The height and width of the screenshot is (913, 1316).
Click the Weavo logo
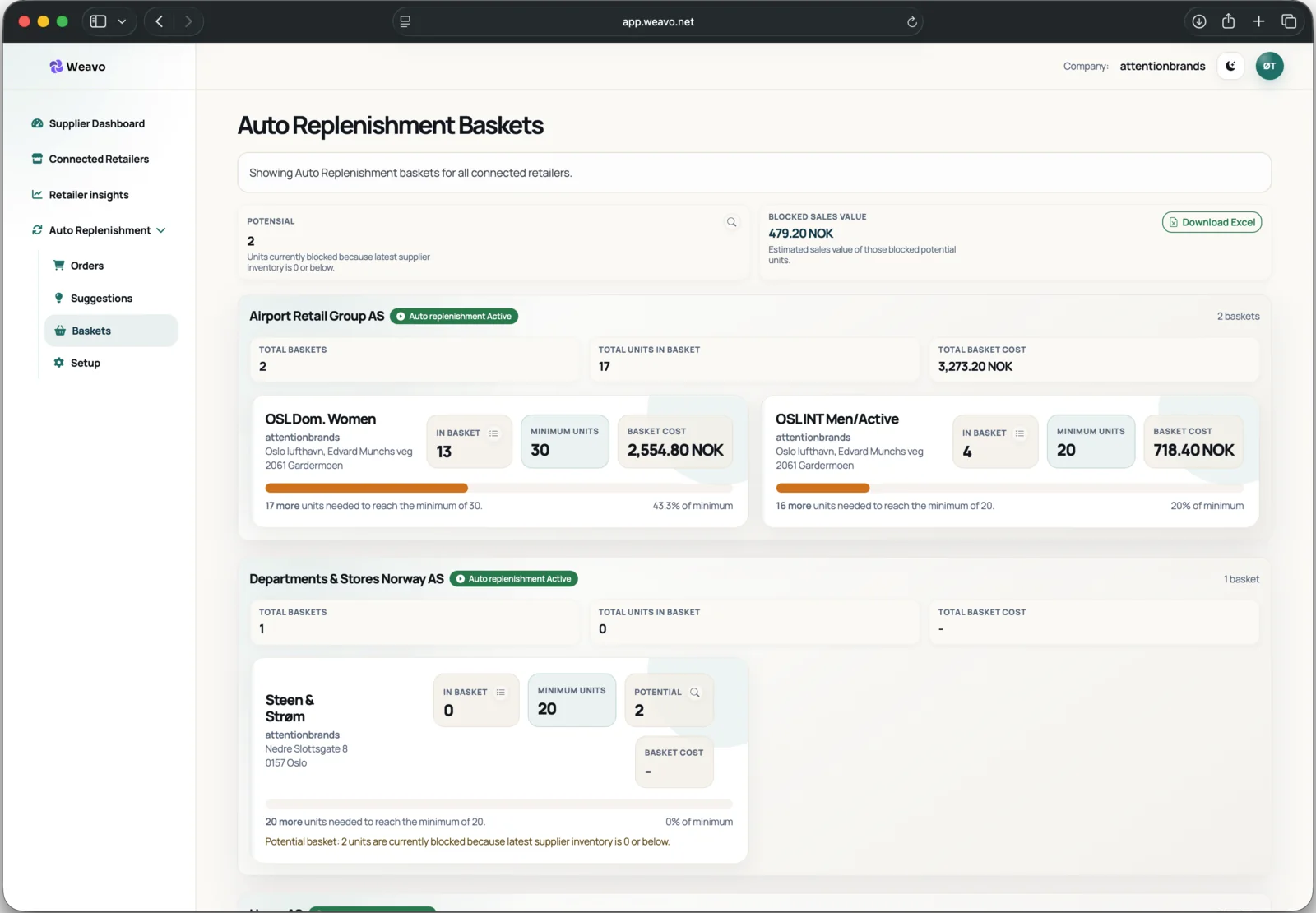coord(77,67)
